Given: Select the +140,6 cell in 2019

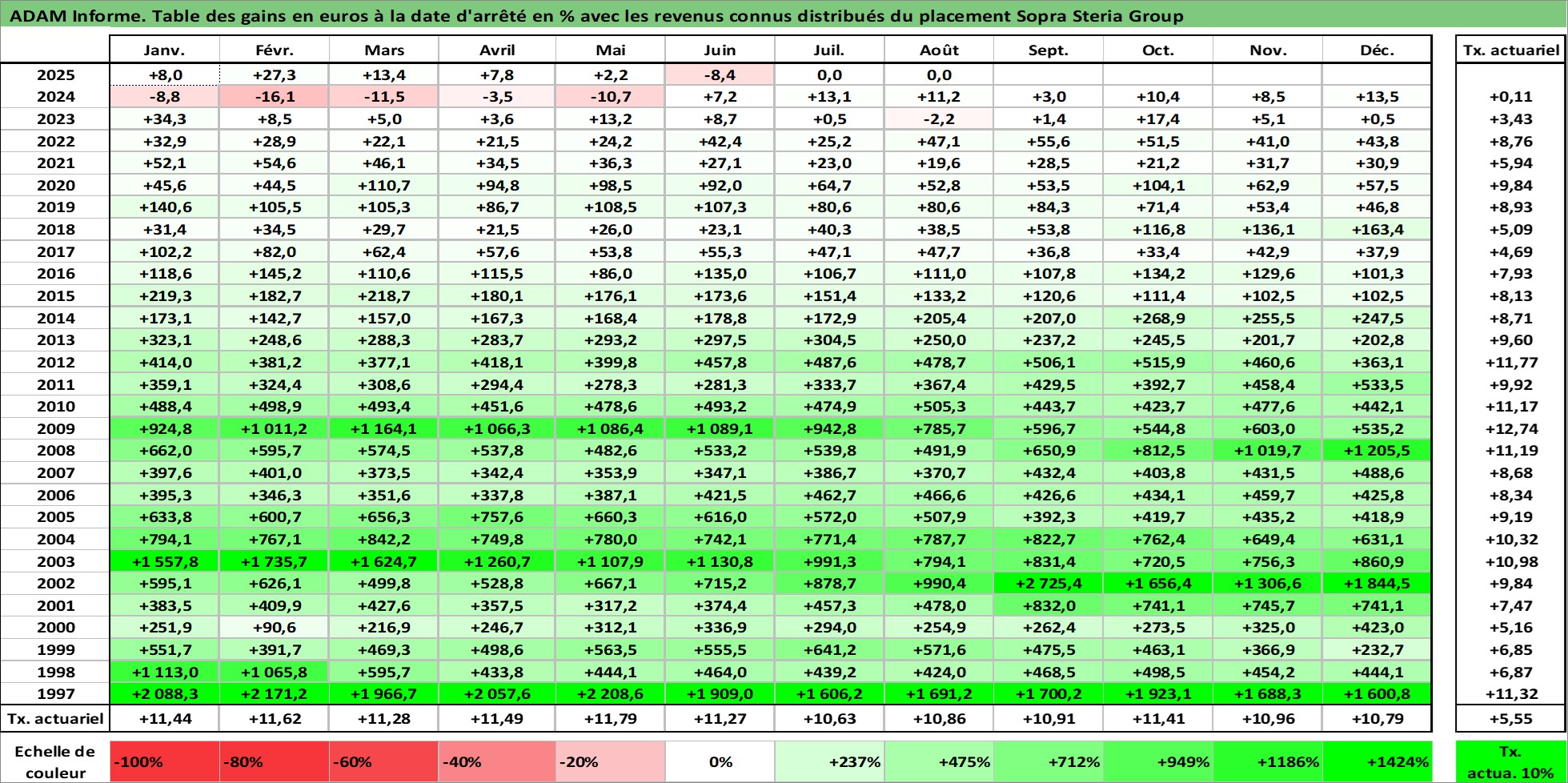Looking at the screenshot, I should (x=164, y=207).
